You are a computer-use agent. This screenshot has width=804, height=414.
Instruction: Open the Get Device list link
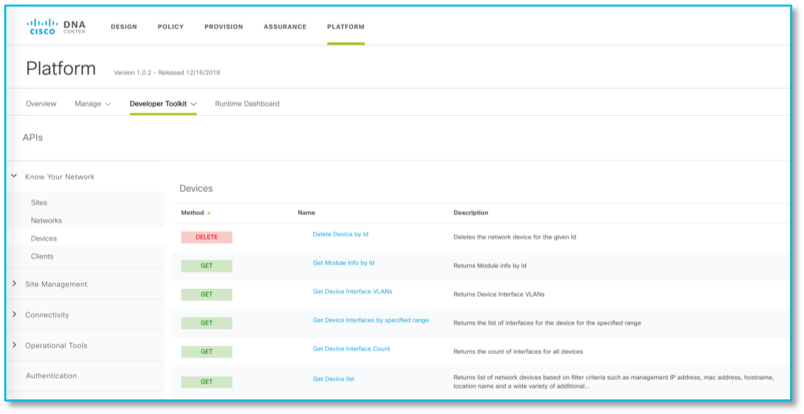coord(334,379)
